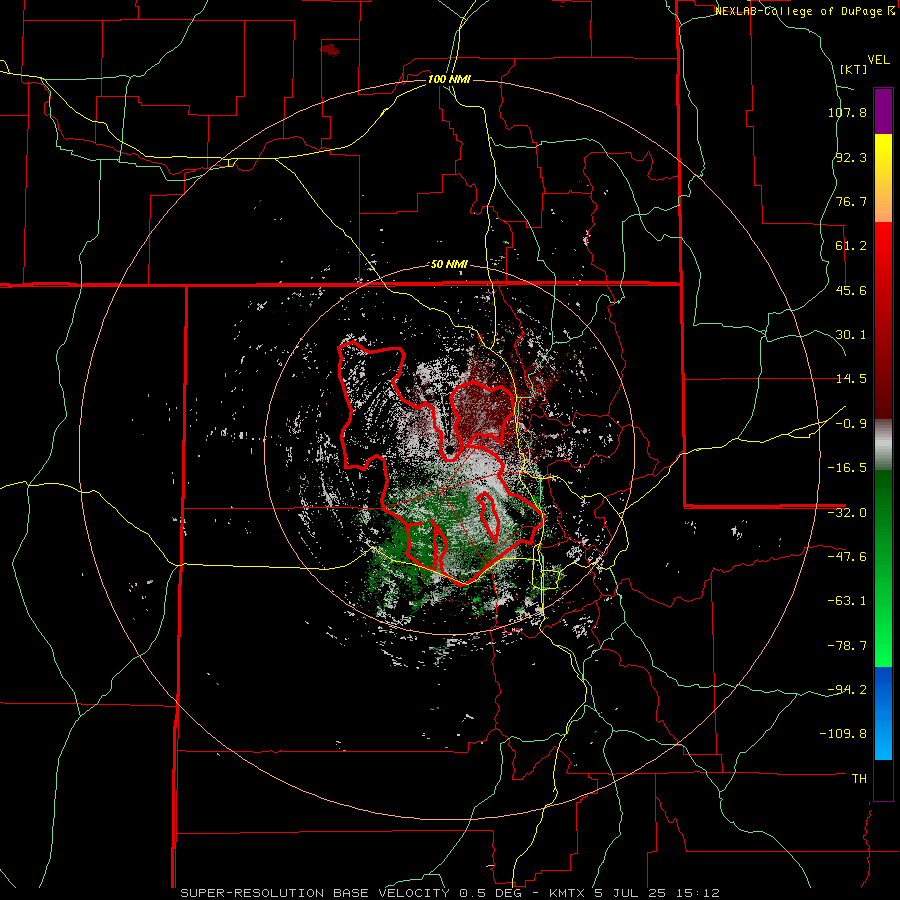Click the purple segment of velocity color bar
The width and height of the screenshot is (900, 900).
(883, 111)
